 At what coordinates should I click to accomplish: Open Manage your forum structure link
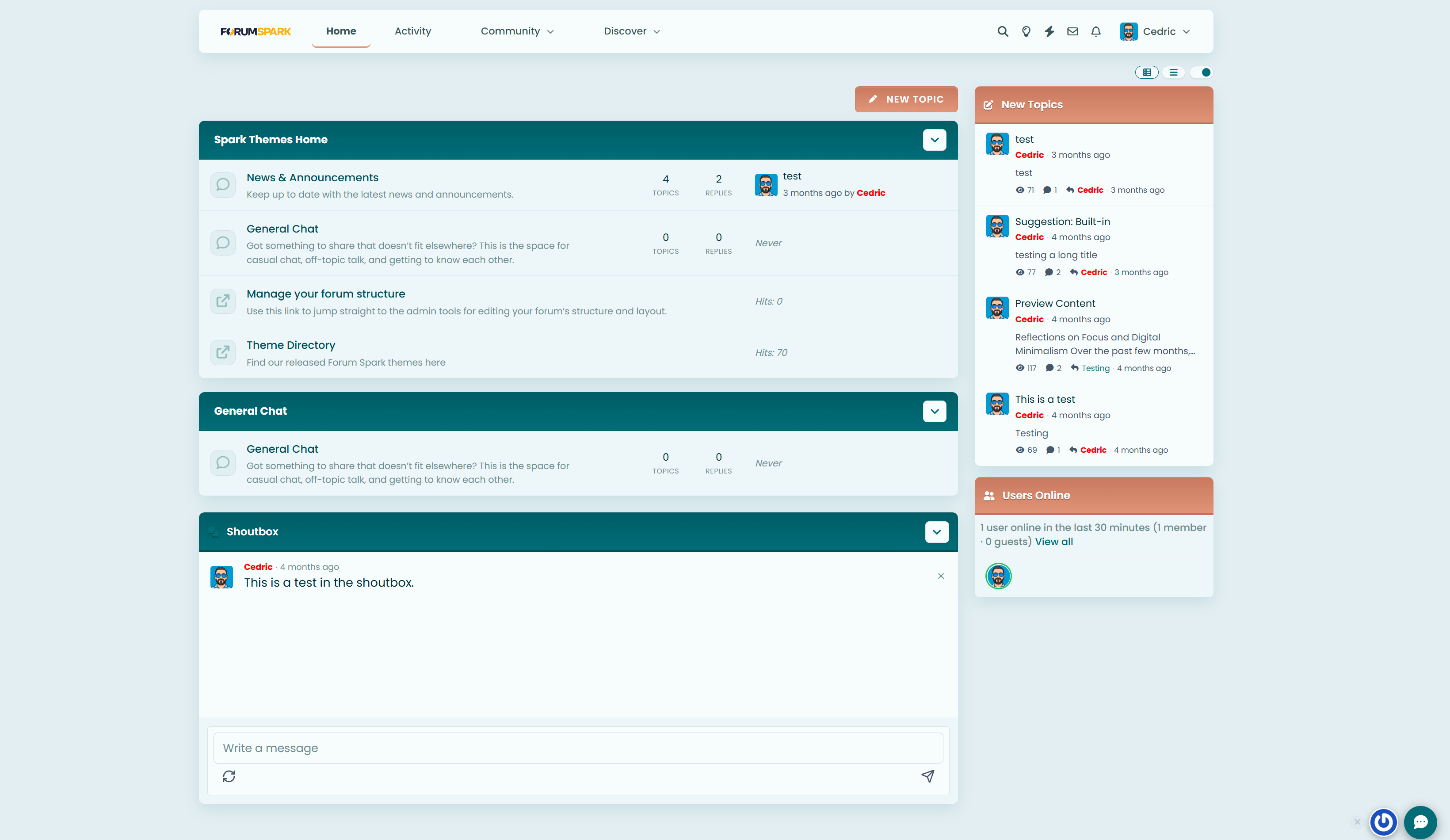click(x=326, y=294)
